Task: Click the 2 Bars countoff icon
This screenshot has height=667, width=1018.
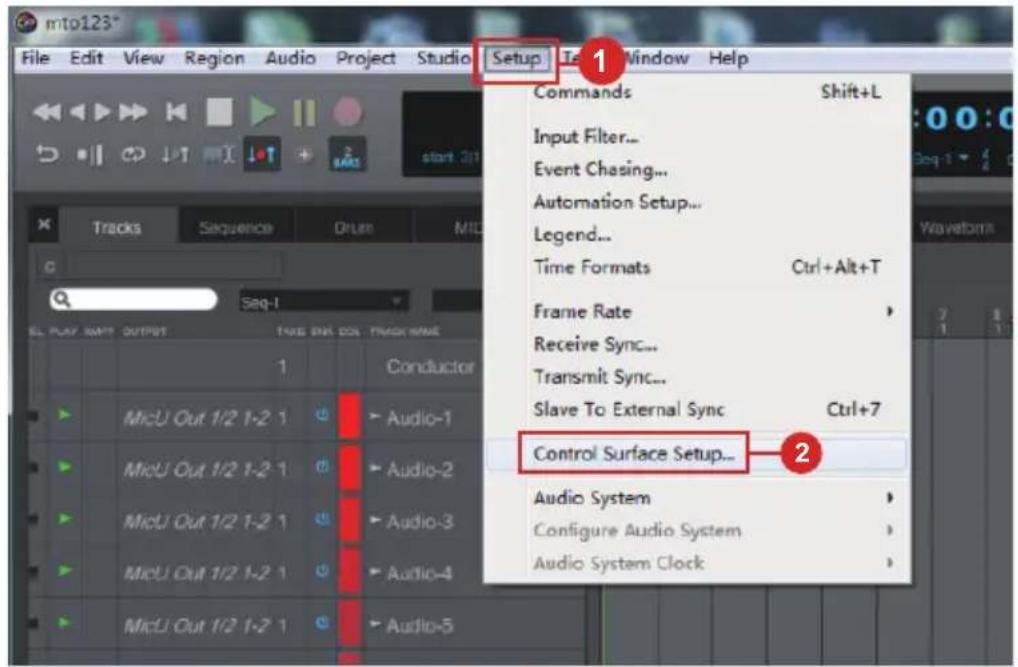Action: pyautogui.click(x=347, y=155)
